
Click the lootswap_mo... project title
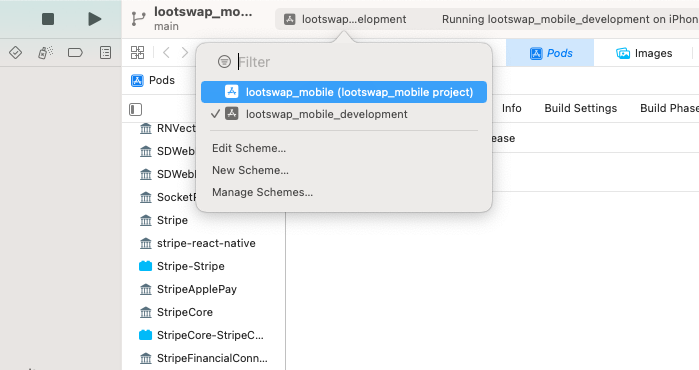(203, 12)
